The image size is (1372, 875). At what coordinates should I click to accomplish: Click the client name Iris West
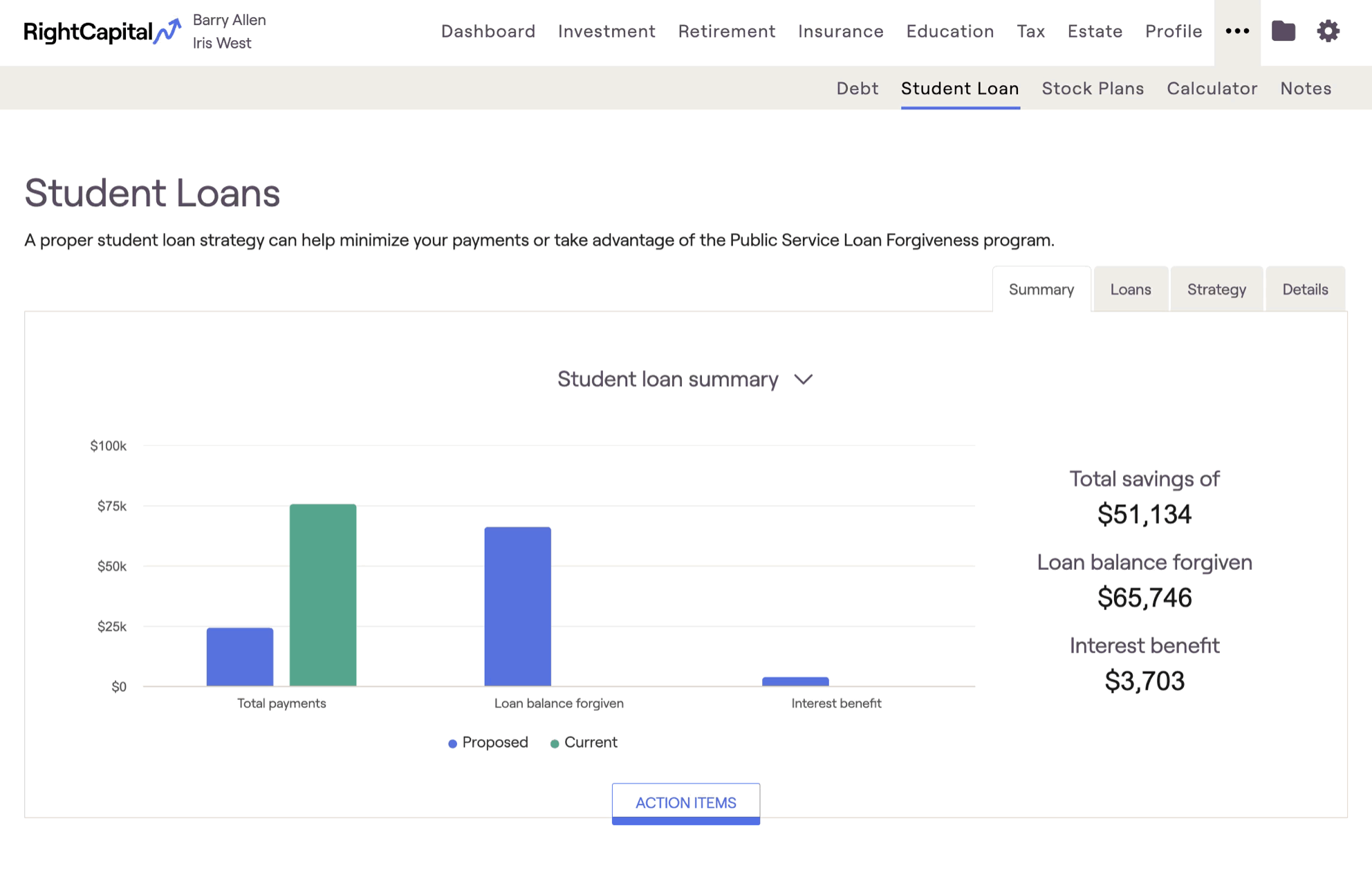click(222, 43)
